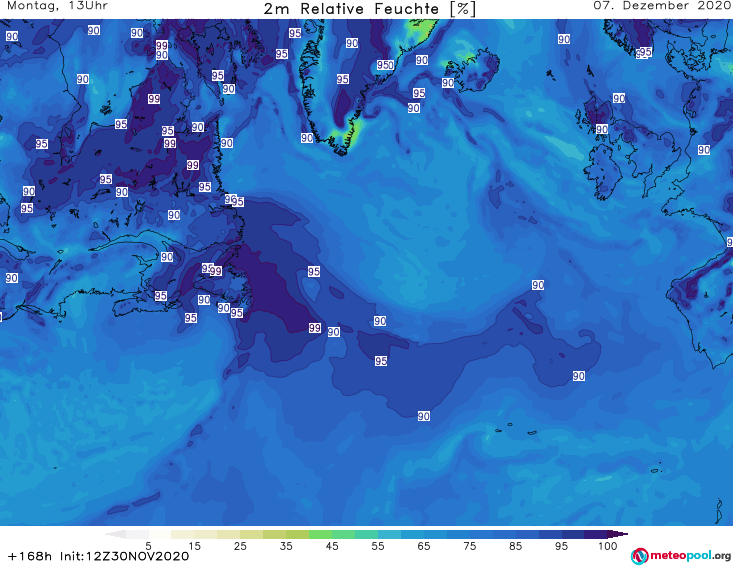The width and height of the screenshot is (733, 566).
Task: Click the "Montag, 13Uhr" time label
Action: pos(57,6)
